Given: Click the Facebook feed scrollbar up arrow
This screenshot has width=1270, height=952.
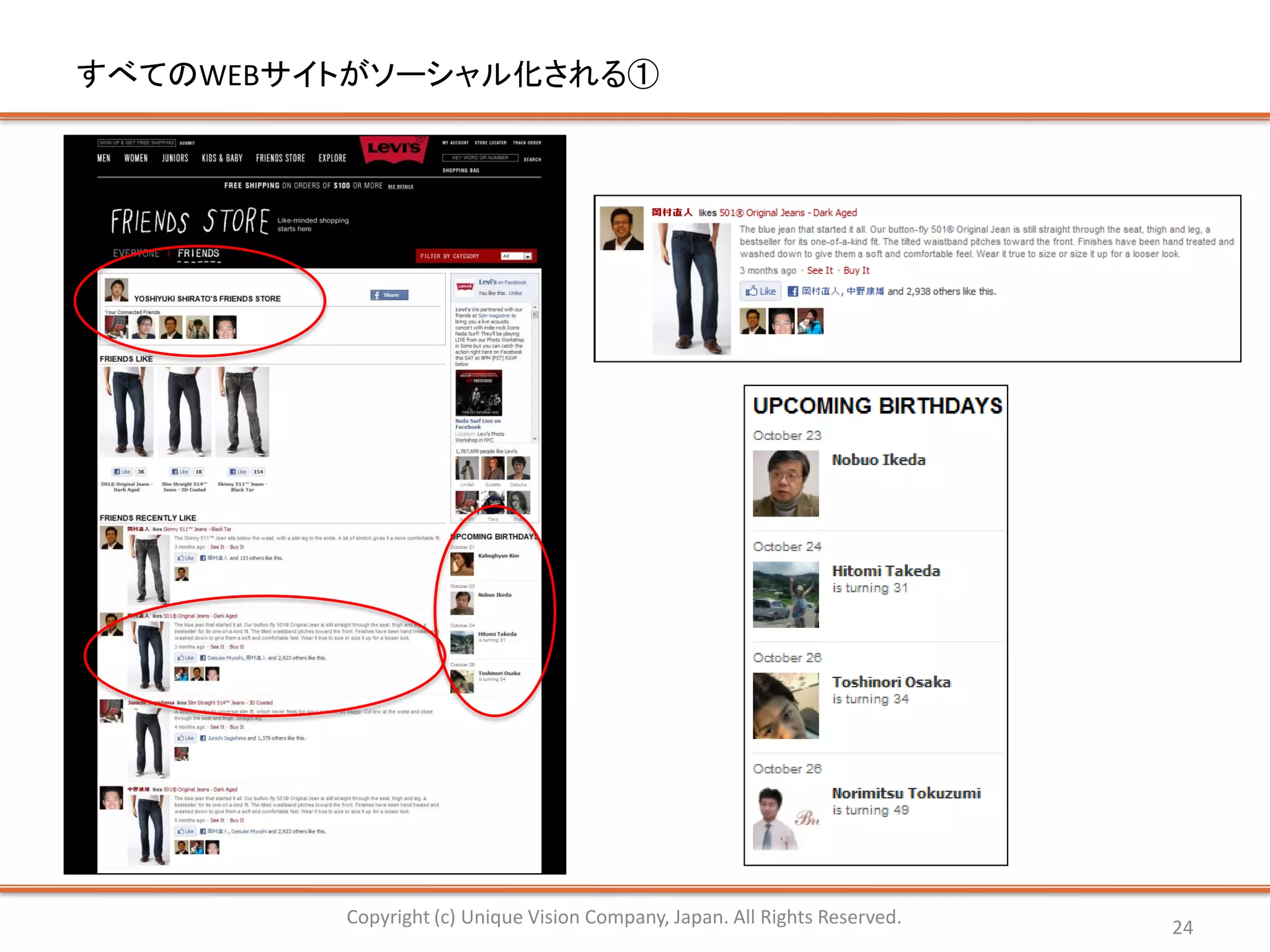Looking at the screenshot, I should click(535, 307).
